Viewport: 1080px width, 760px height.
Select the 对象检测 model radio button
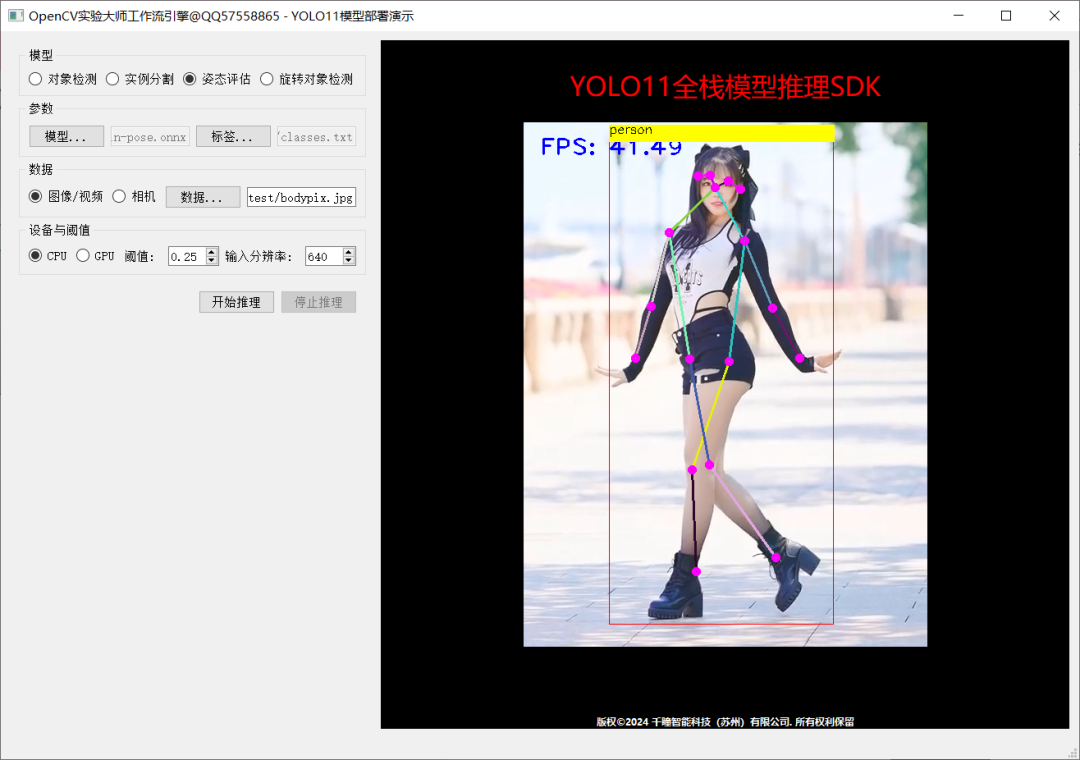63,79
